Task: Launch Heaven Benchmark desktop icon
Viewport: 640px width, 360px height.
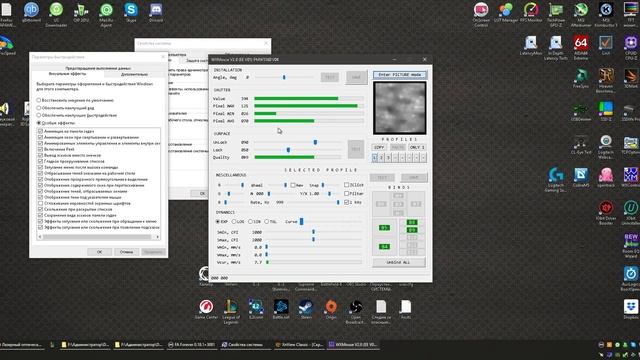Action: pyautogui.click(x=606, y=81)
